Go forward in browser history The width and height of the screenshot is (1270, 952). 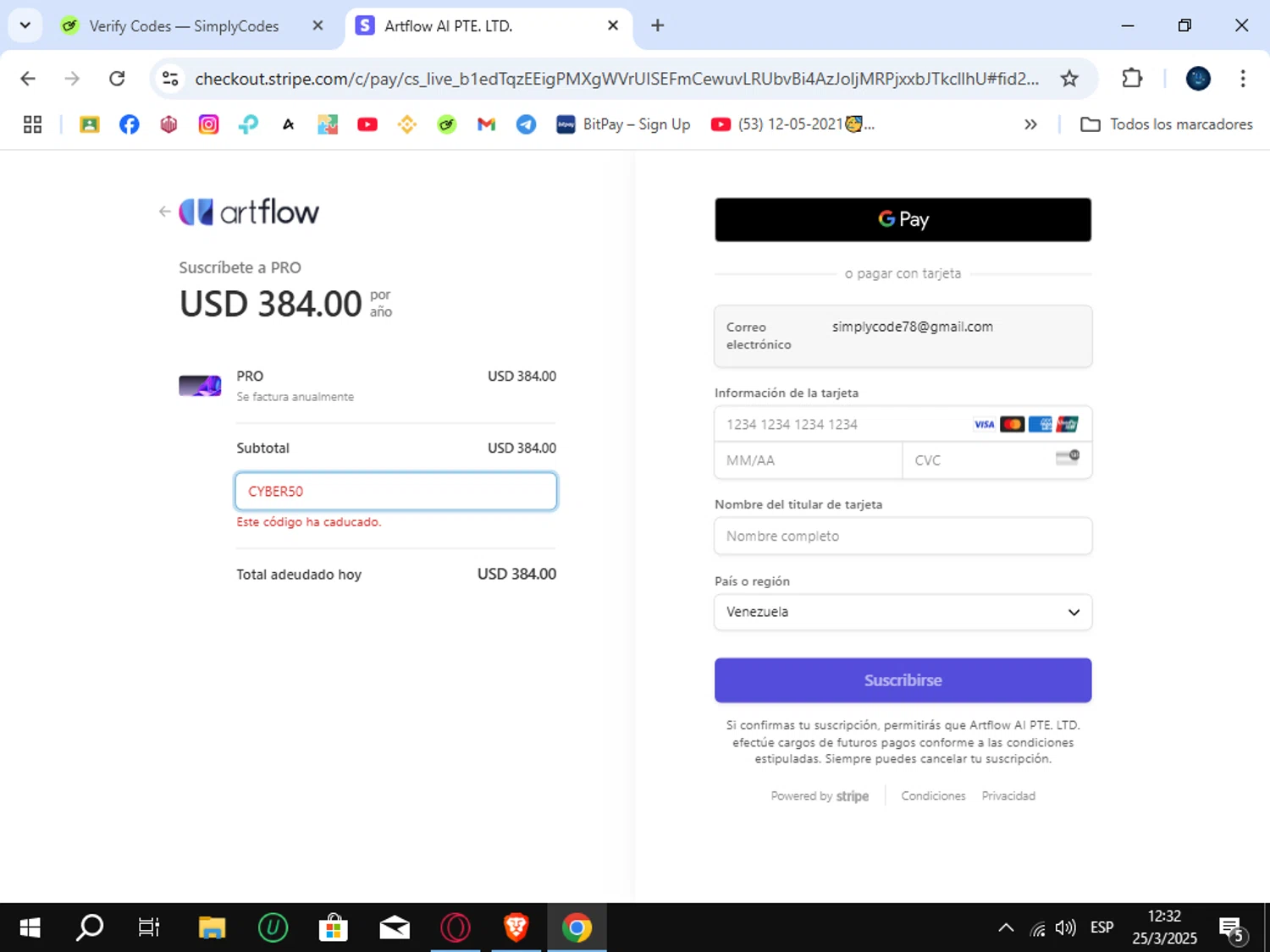73,79
